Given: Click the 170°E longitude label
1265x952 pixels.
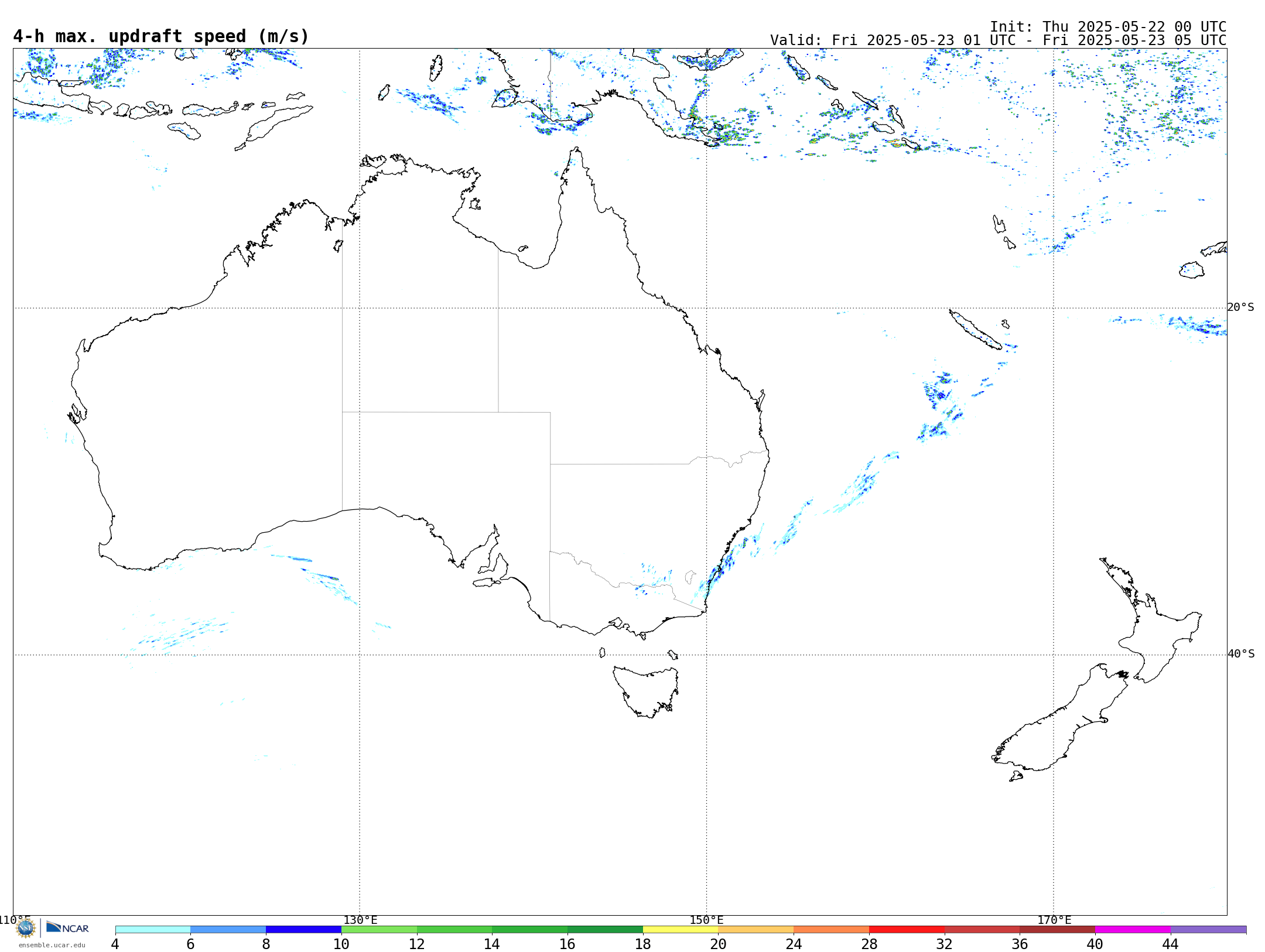Looking at the screenshot, I should pos(1054,920).
